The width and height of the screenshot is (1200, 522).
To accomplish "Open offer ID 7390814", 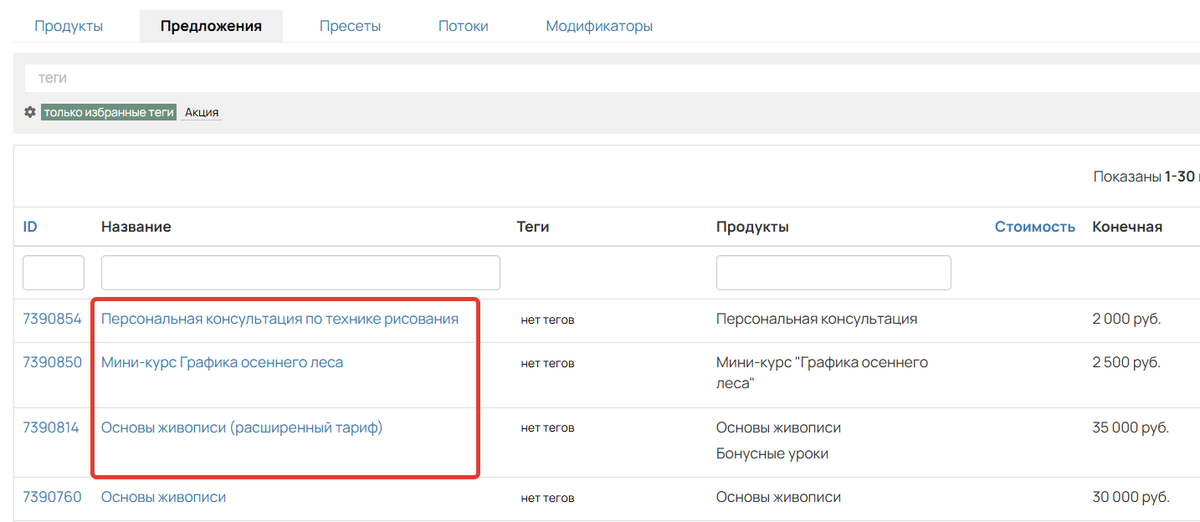I will pos(51,427).
